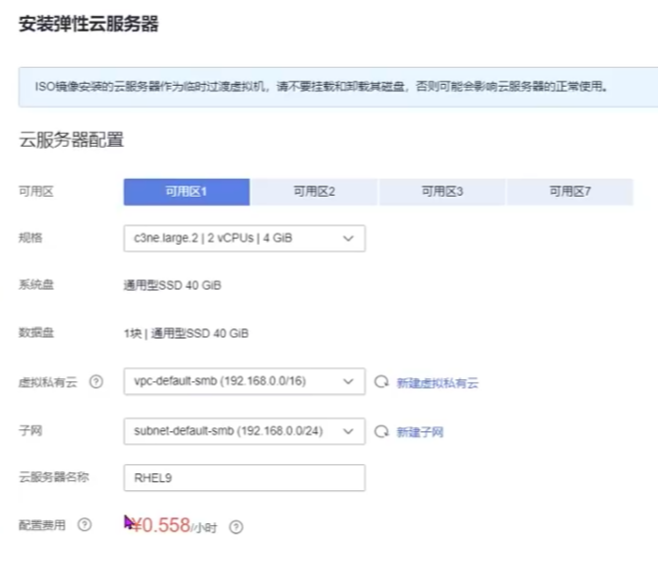Image resolution: width=658 pixels, height=561 pixels.
Task: Select availability zone 可用区1
Action: tap(186, 191)
